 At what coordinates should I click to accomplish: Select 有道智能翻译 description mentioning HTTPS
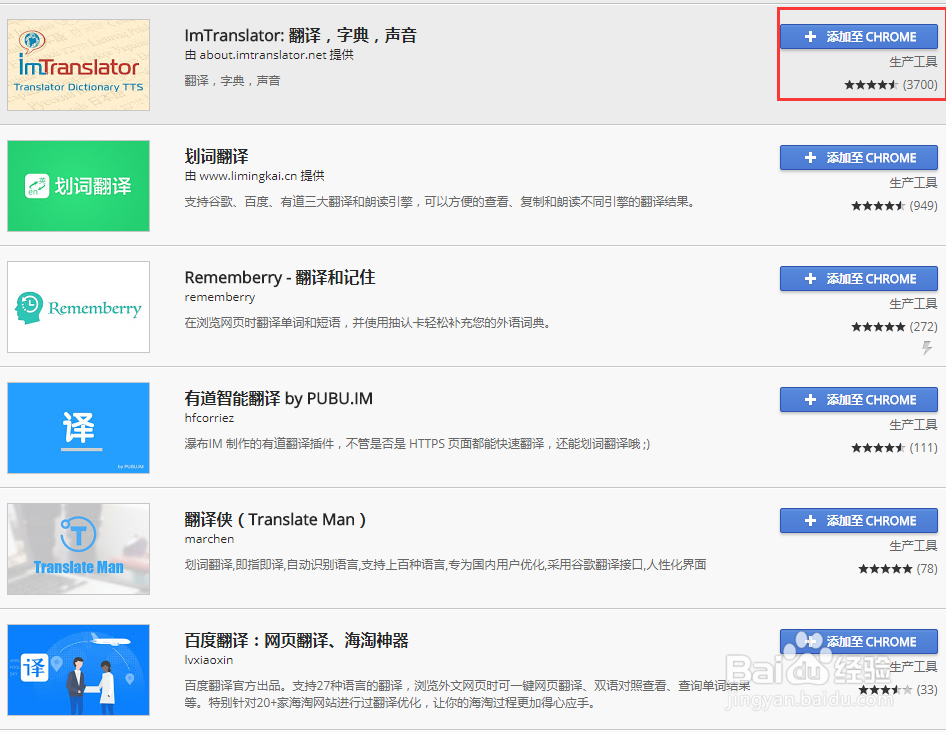(417, 444)
